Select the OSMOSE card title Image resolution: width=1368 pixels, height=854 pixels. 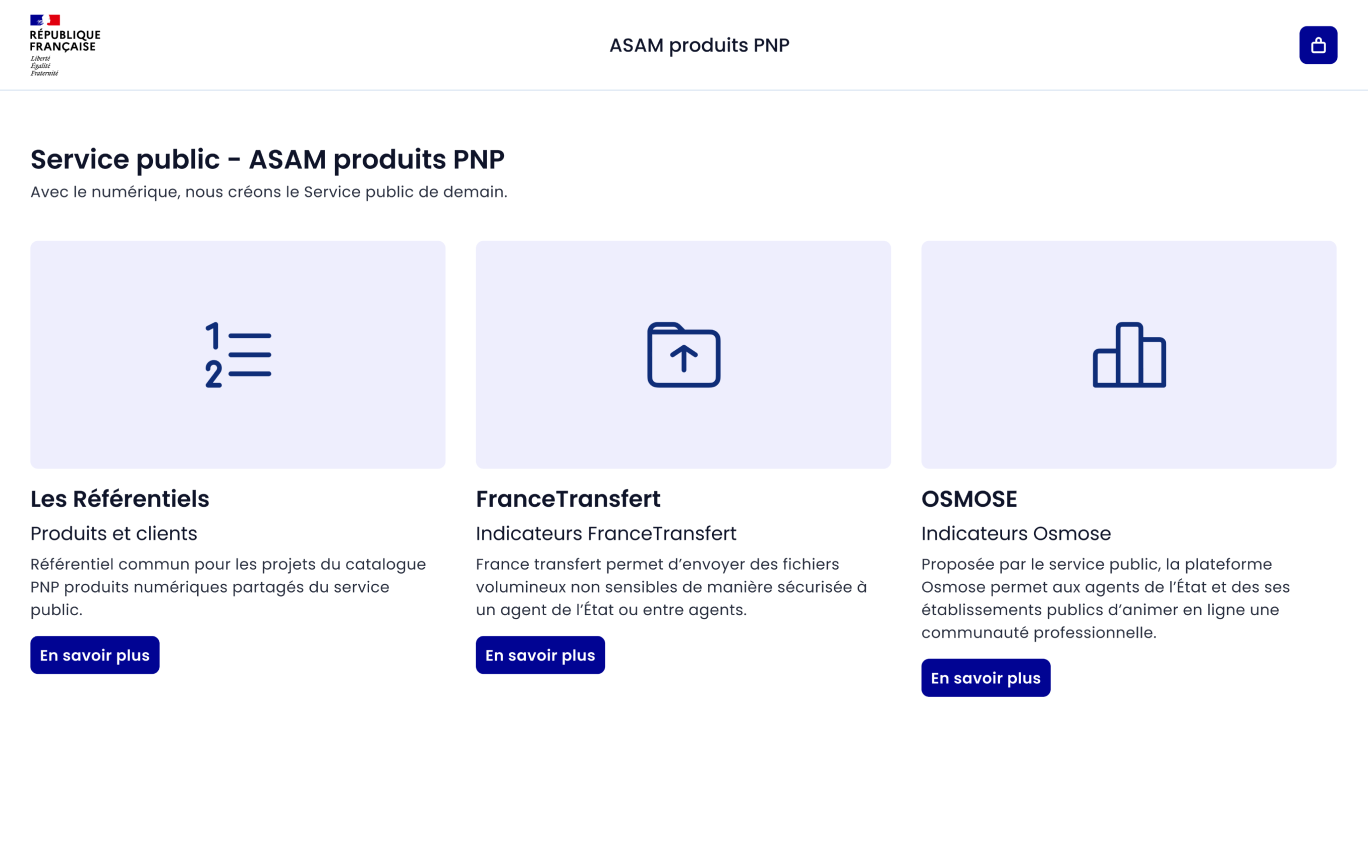pyautogui.click(x=969, y=498)
